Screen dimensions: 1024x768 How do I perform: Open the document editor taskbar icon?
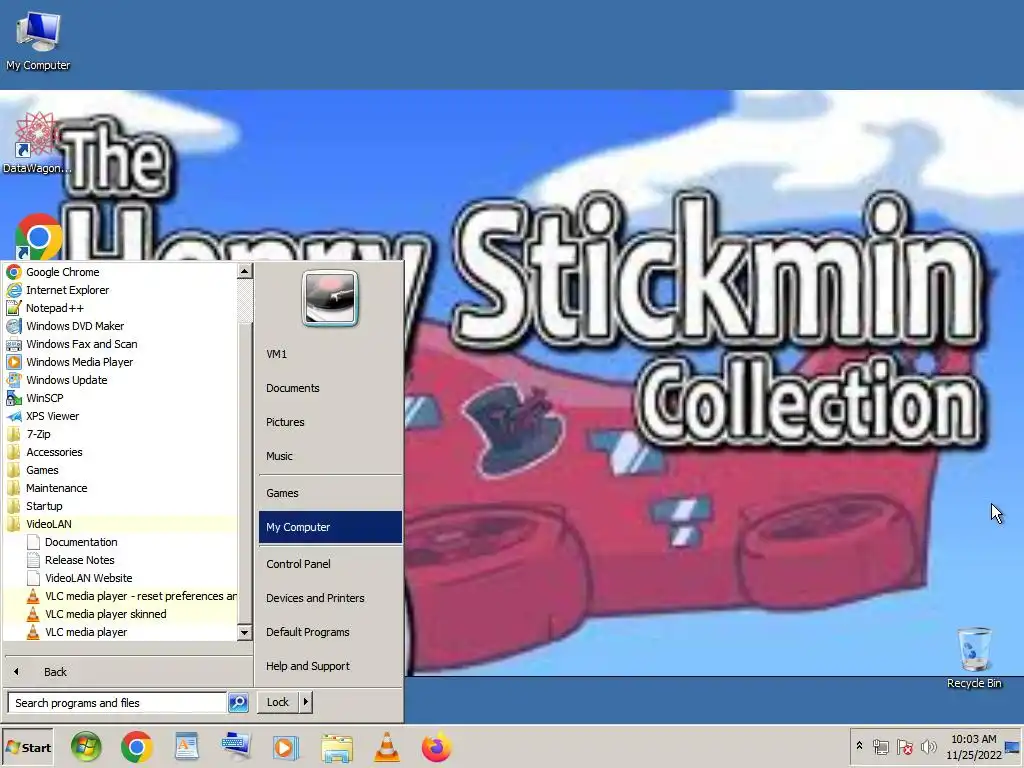tap(187, 748)
